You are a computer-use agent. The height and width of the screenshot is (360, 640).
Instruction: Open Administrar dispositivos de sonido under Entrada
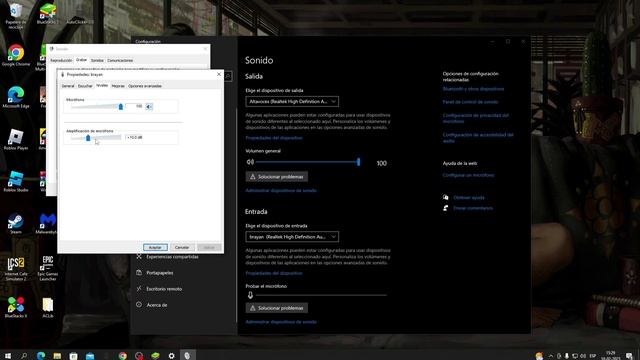281,322
